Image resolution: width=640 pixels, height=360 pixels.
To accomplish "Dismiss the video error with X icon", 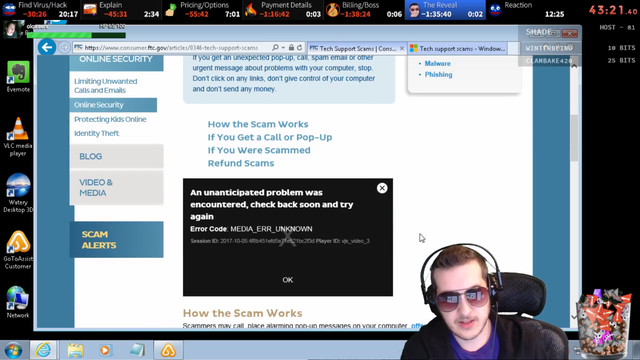I will click(x=382, y=188).
